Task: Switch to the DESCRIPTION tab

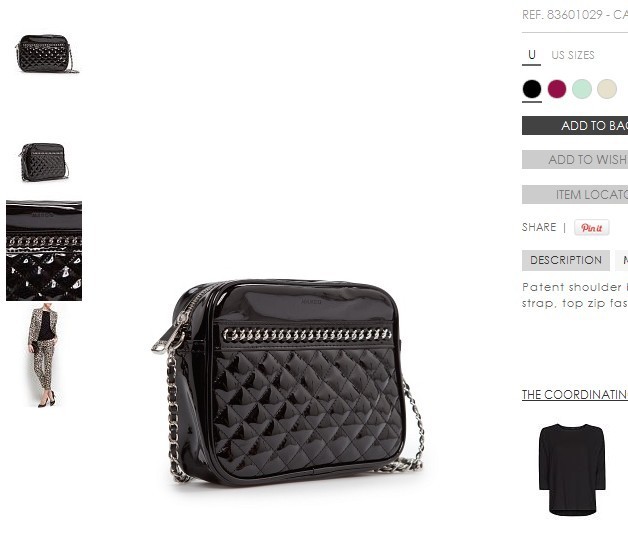Action: (x=566, y=260)
